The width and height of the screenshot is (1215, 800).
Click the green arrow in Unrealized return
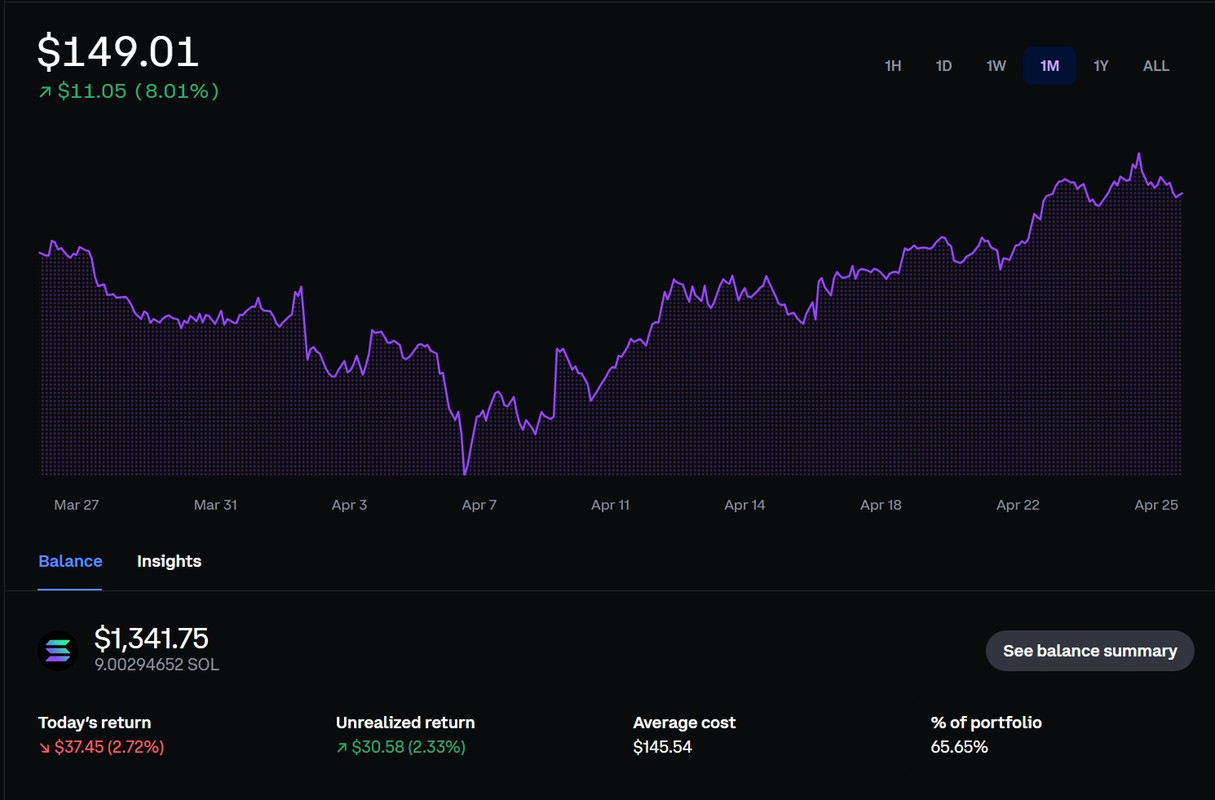point(342,747)
